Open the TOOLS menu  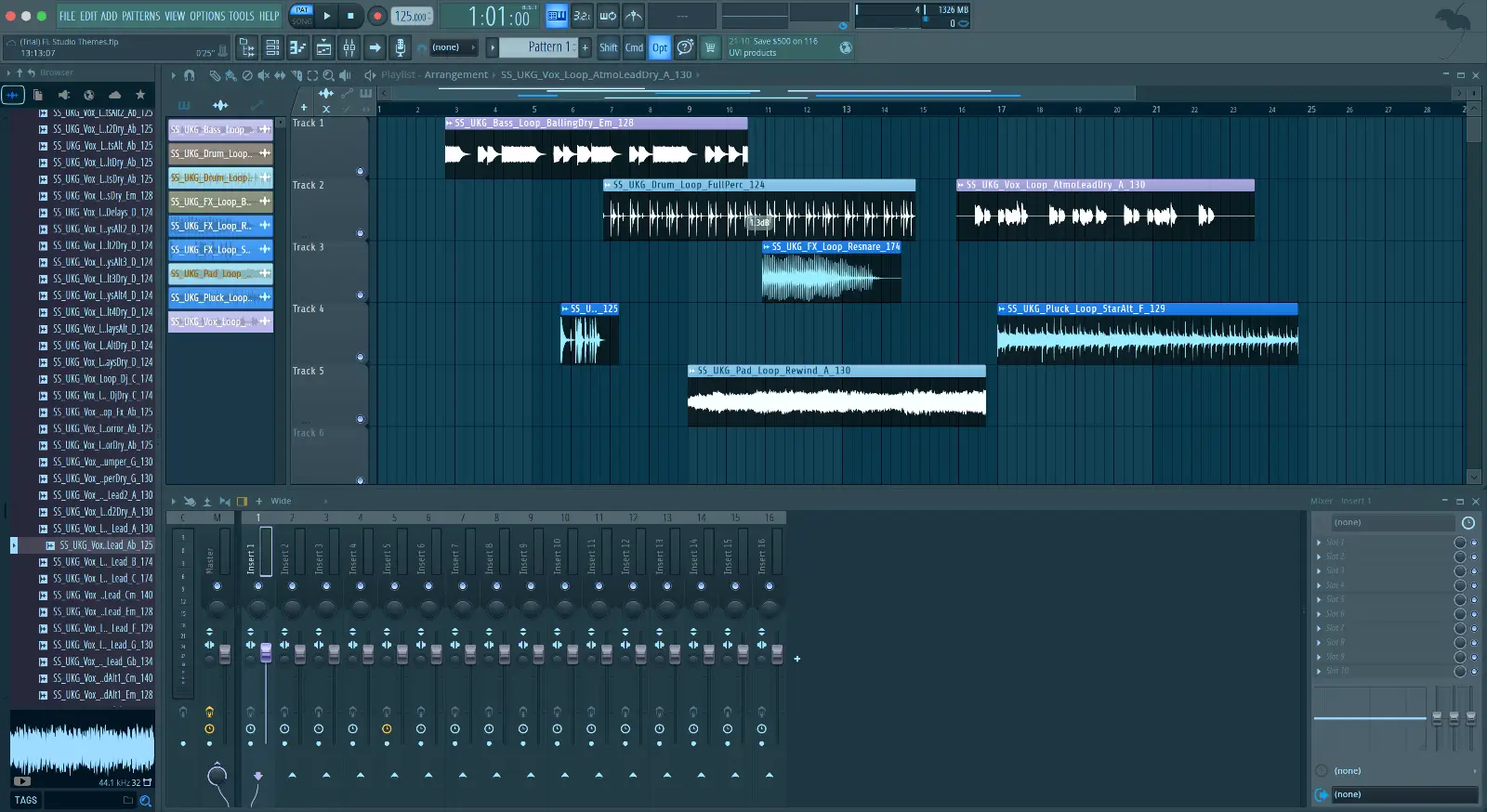click(241, 16)
